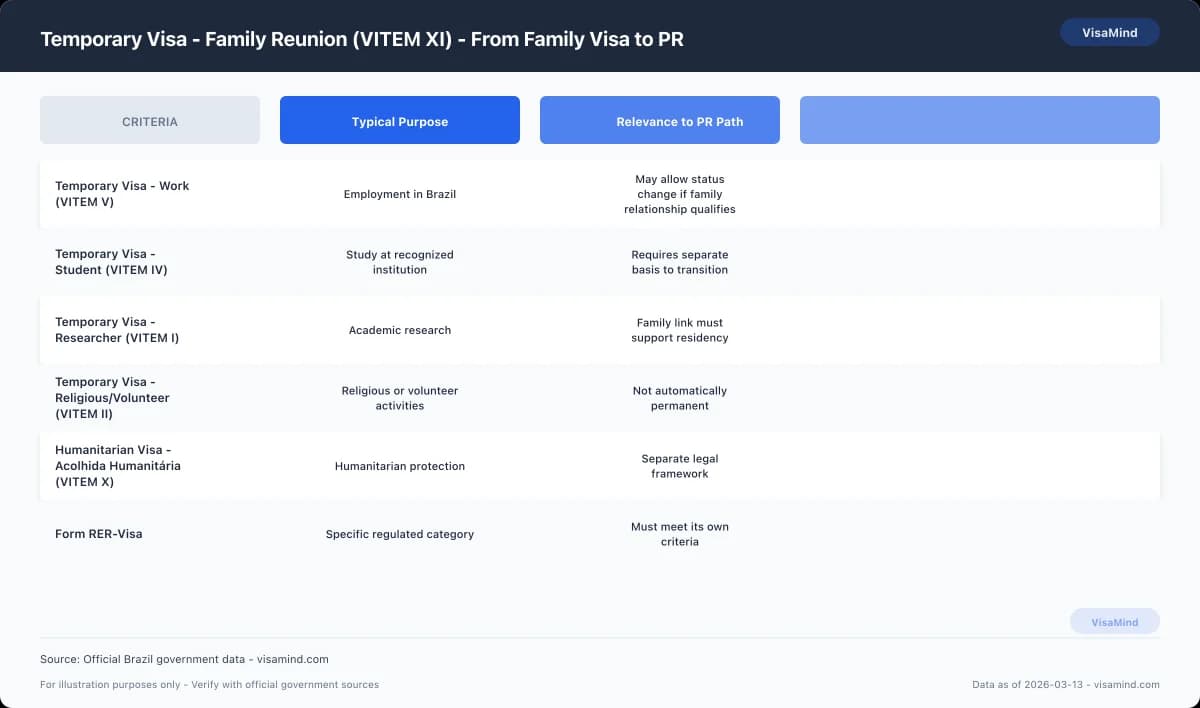Select the CRITERIA column header
This screenshot has height=708, width=1200.
(149, 120)
